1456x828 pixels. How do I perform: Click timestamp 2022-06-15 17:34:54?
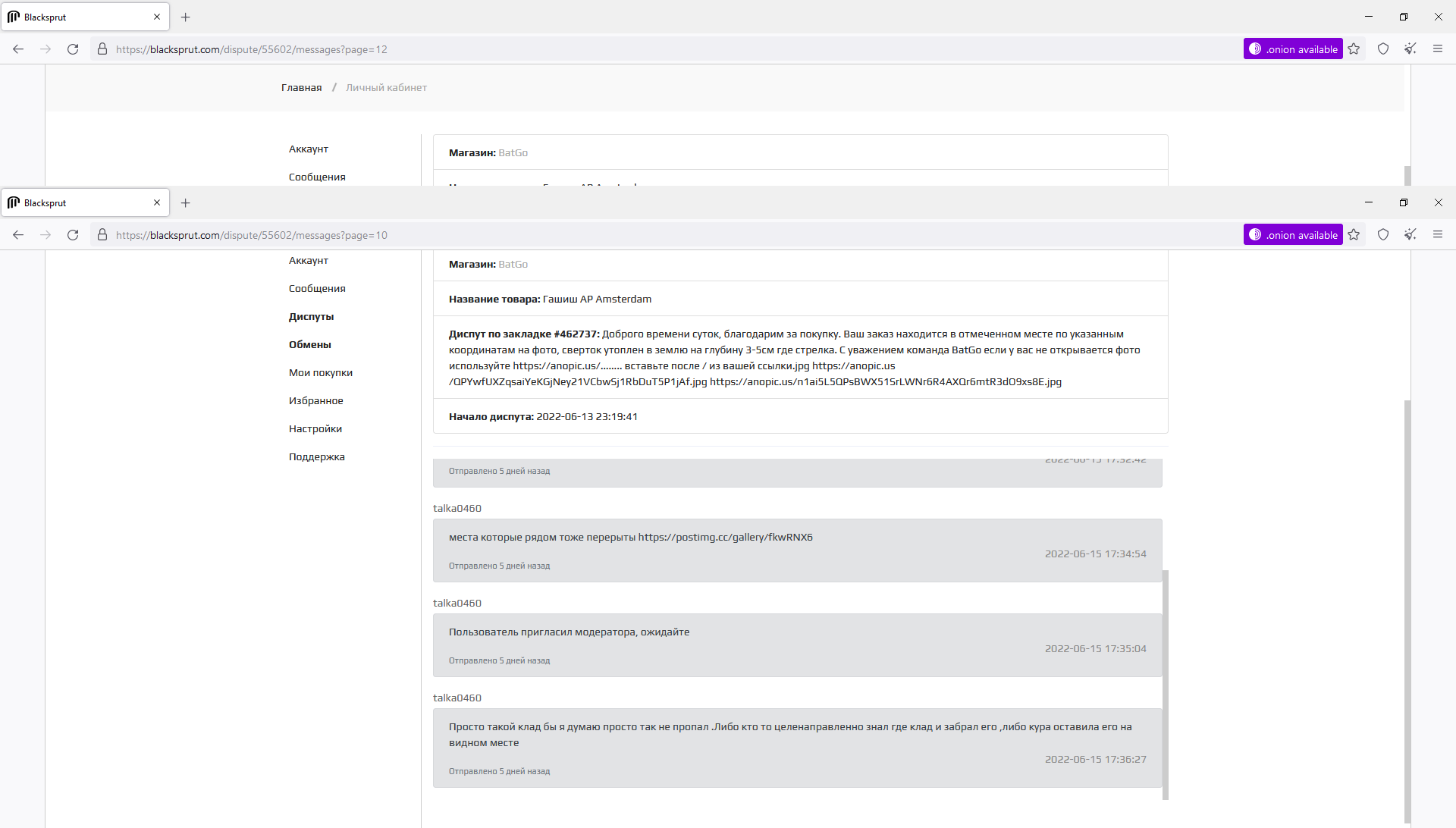pos(1095,554)
